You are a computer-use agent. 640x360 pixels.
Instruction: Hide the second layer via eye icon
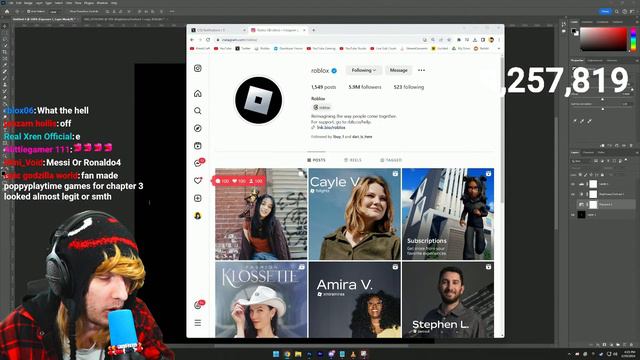tap(573, 194)
